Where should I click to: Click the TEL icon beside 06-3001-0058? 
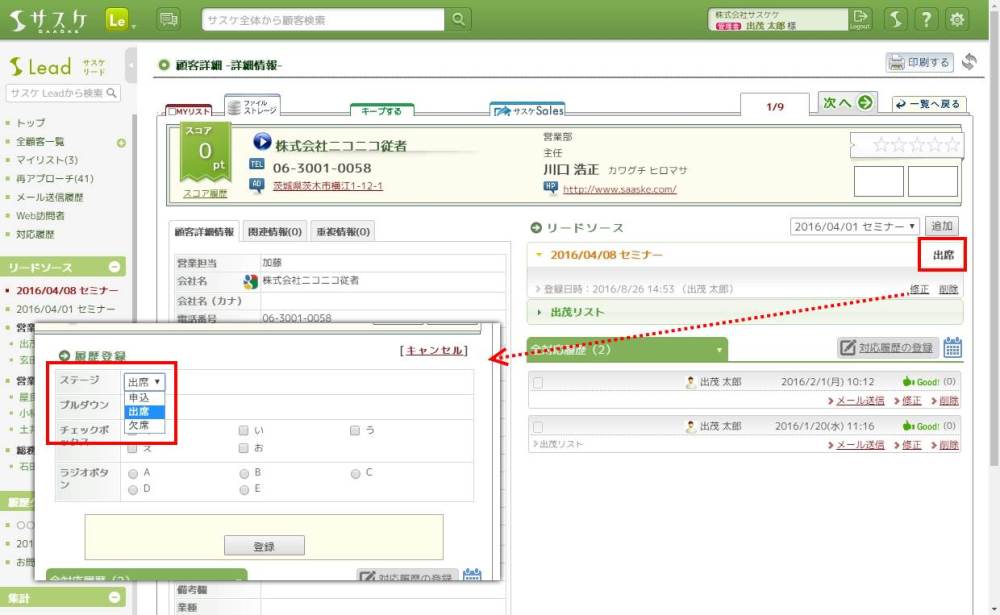[256, 165]
